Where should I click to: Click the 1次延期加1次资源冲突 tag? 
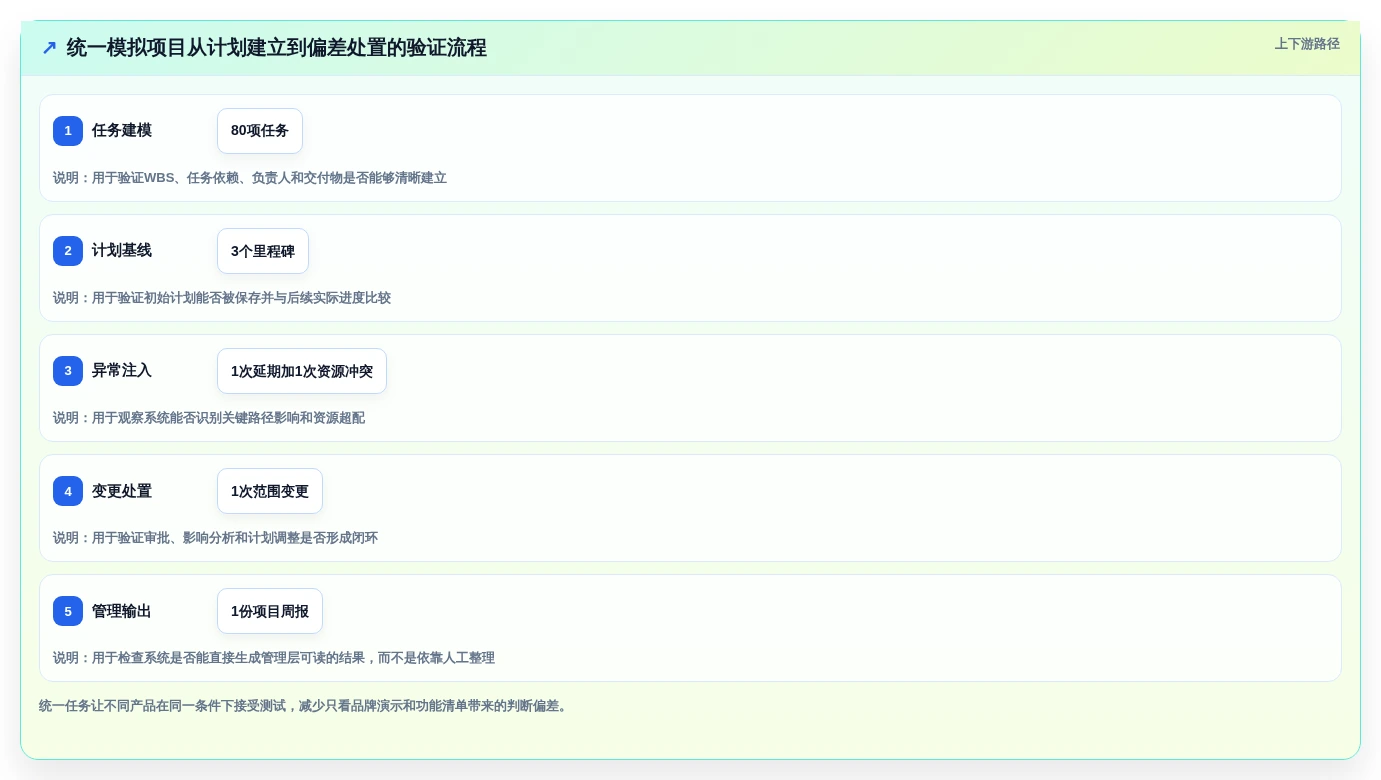click(302, 371)
